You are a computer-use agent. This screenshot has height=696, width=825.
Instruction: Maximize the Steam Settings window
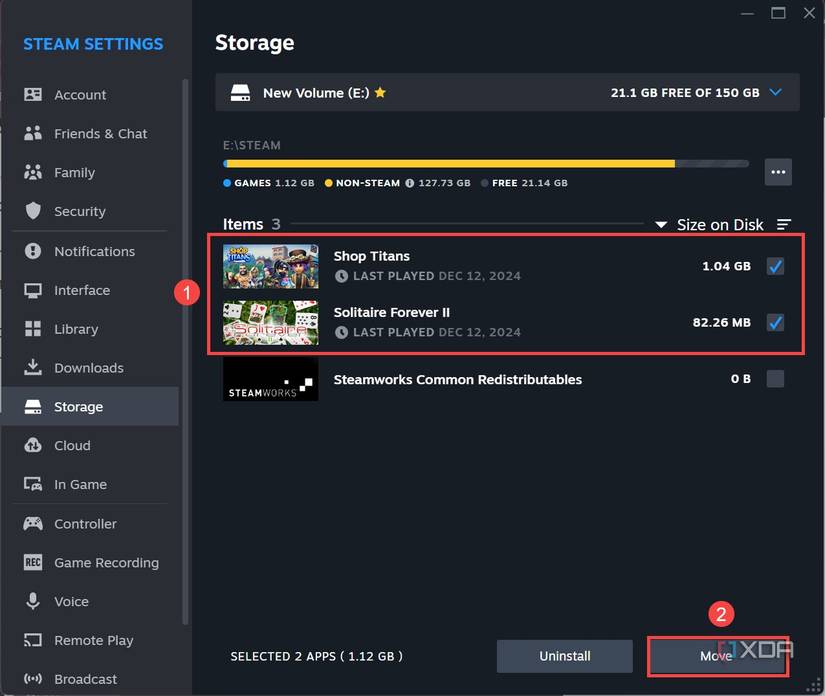[x=778, y=13]
